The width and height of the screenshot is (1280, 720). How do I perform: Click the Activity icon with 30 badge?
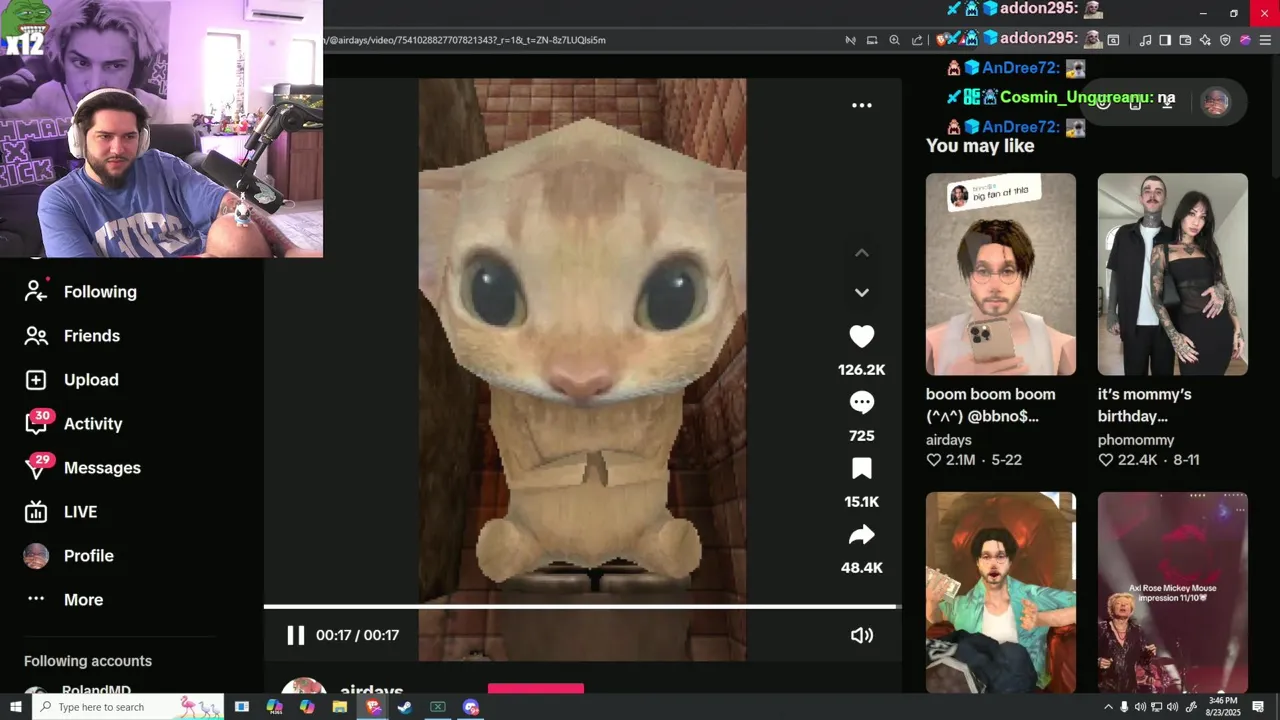36,423
